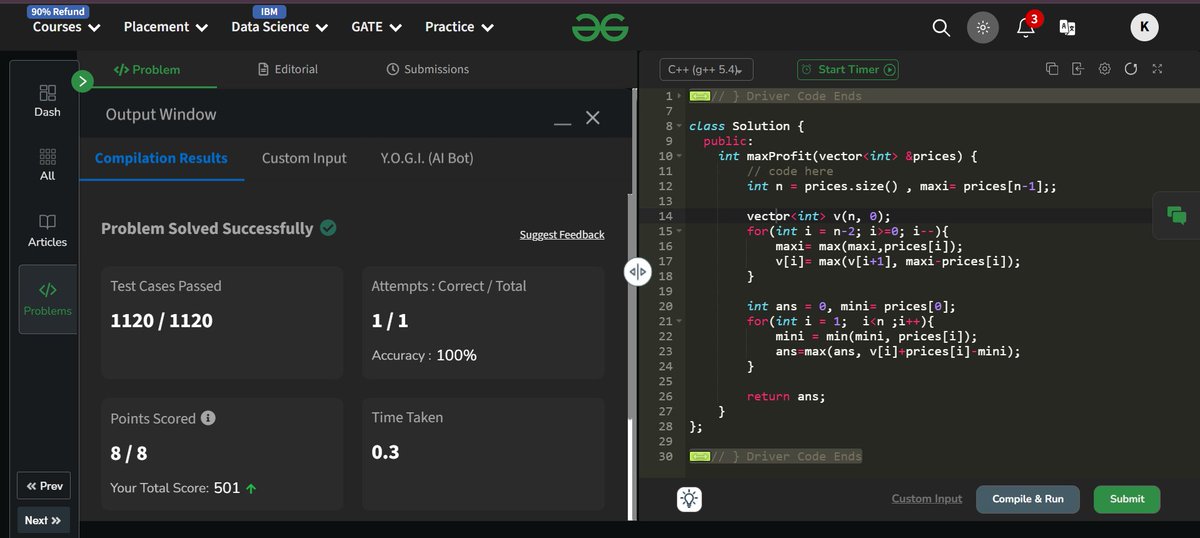The width and height of the screenshot is (1200, 538).
Task: Collapse class Solution fold at line 8
Action: [681, 127]
